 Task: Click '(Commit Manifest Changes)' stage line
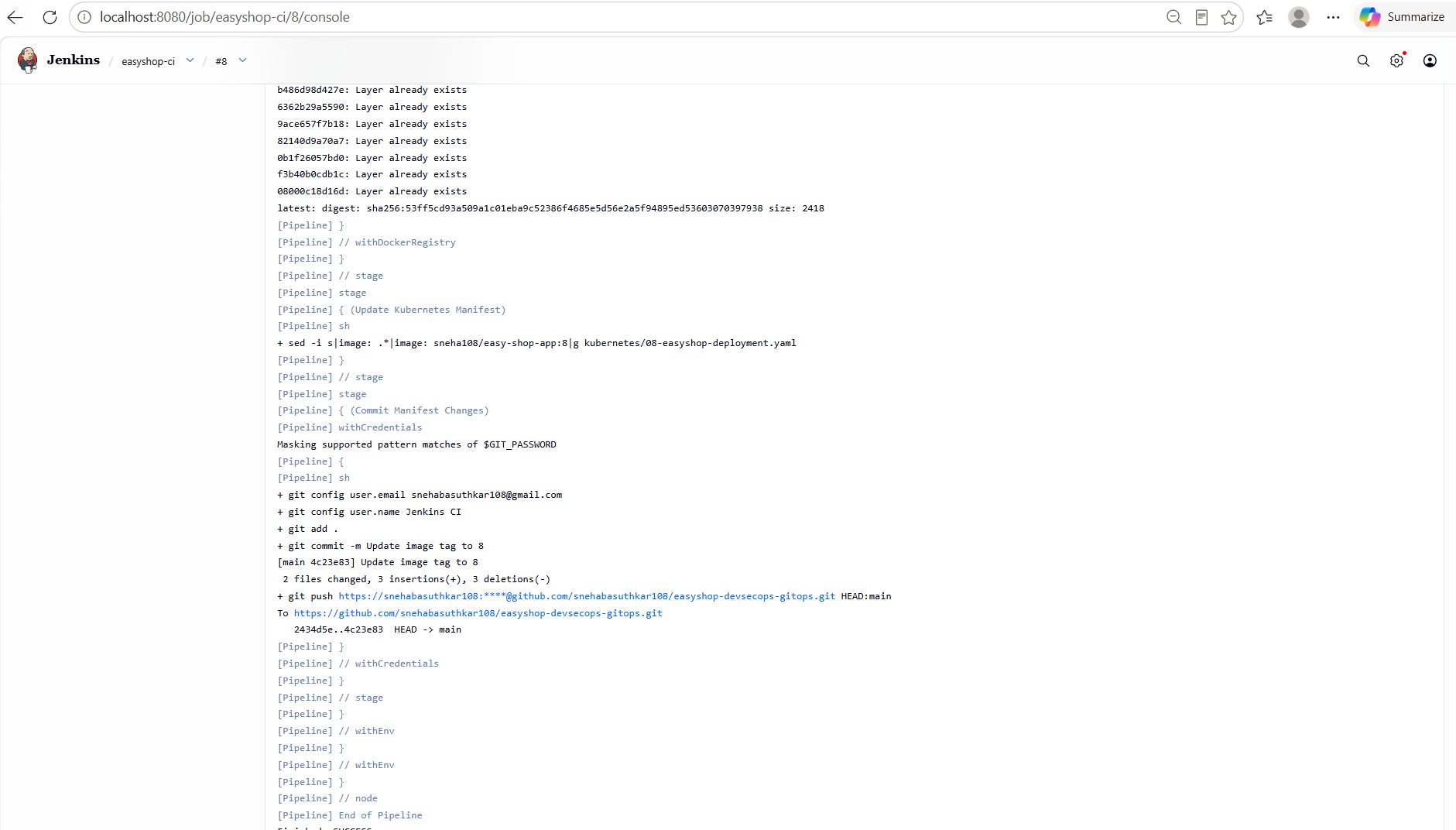point(382,410)
